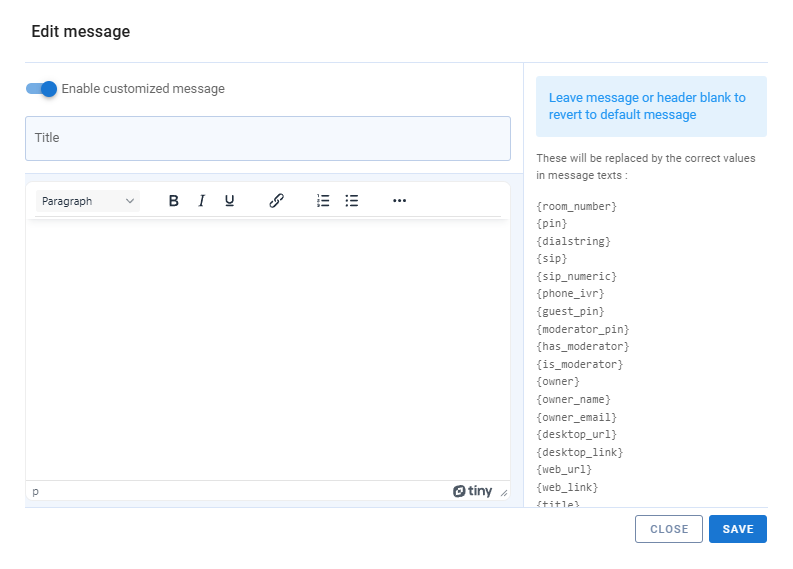Insert a bullet list
Screen dimensions: 793x569
pos(352,201)
